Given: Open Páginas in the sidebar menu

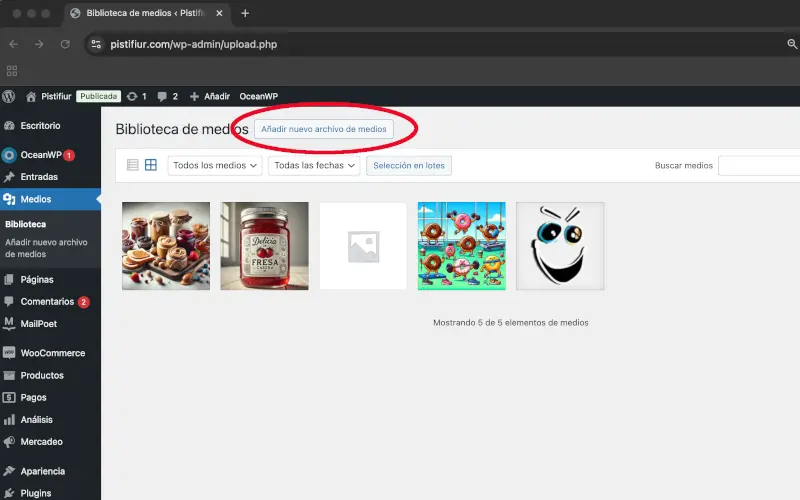Looking at the screenshot, I should coord(37,279).
